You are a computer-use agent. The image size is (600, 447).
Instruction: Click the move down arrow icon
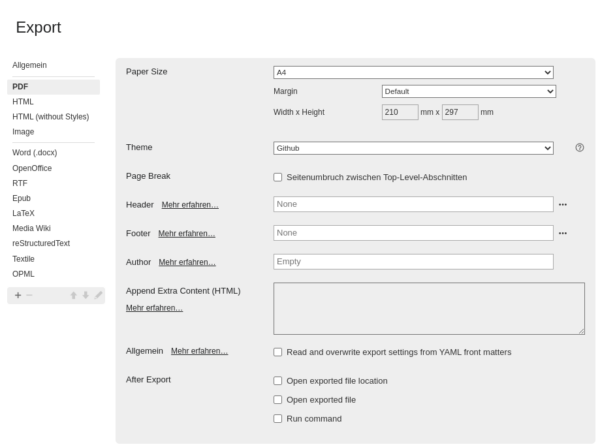click(86, 295)
